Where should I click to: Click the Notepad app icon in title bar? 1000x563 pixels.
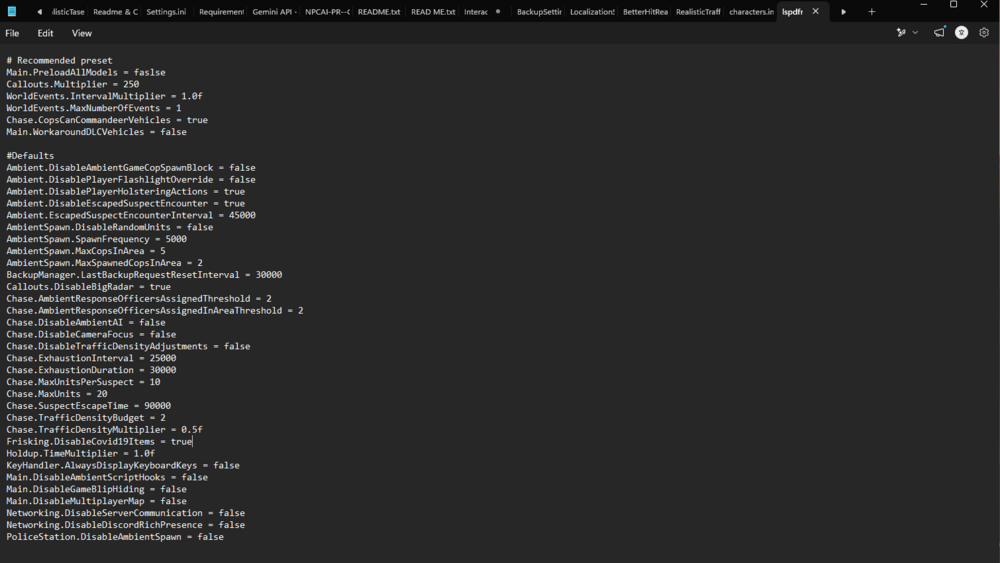click(x=11, y=11)
